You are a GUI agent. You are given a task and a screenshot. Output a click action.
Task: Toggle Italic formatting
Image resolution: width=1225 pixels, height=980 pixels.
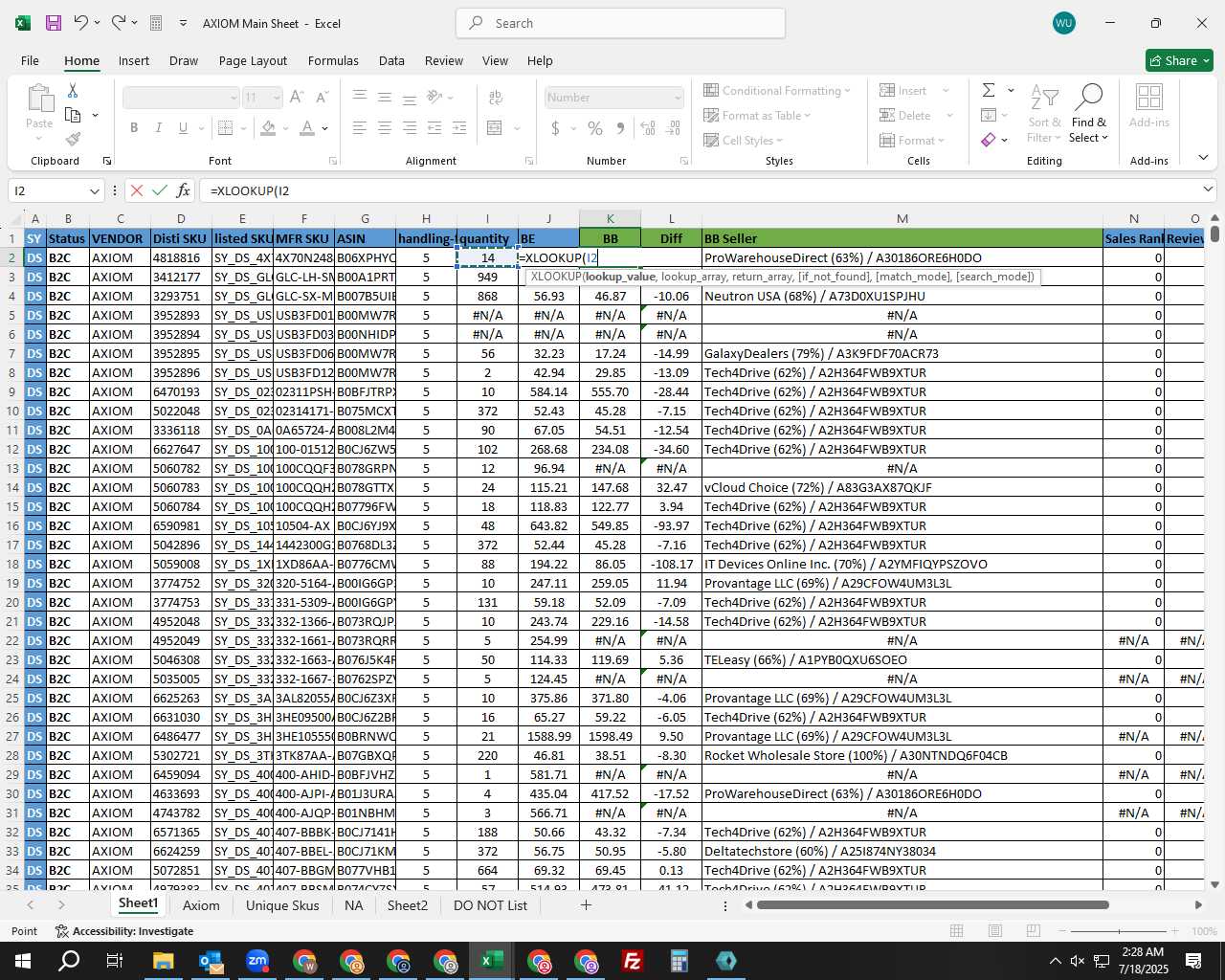(x=159, y=127)
